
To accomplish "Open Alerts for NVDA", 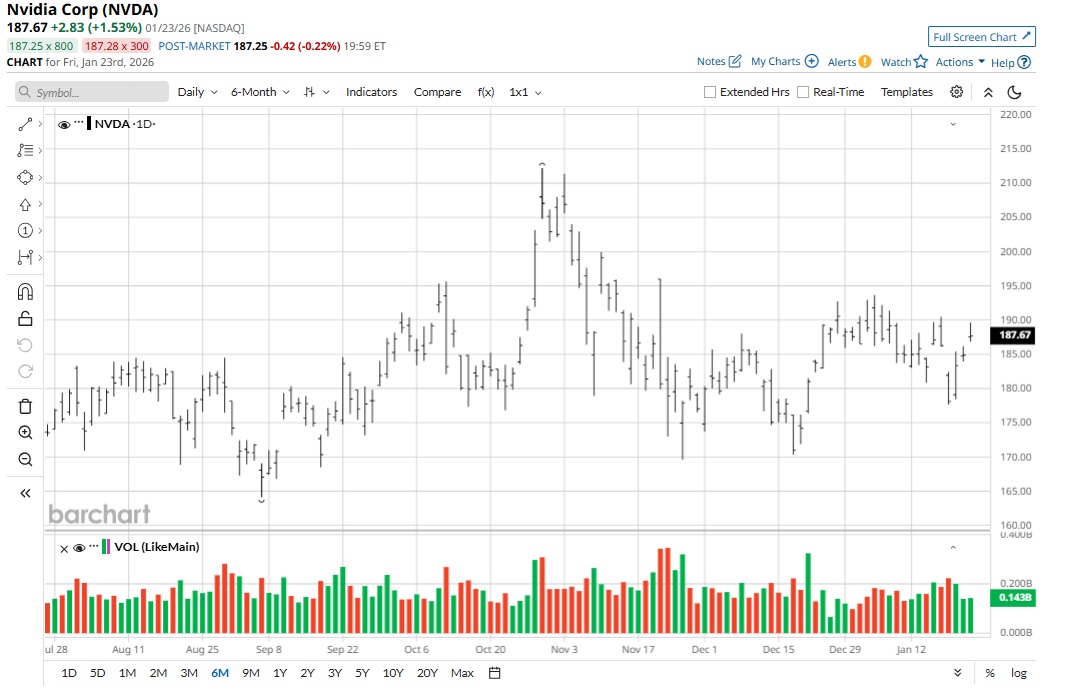I will [850, 61].
